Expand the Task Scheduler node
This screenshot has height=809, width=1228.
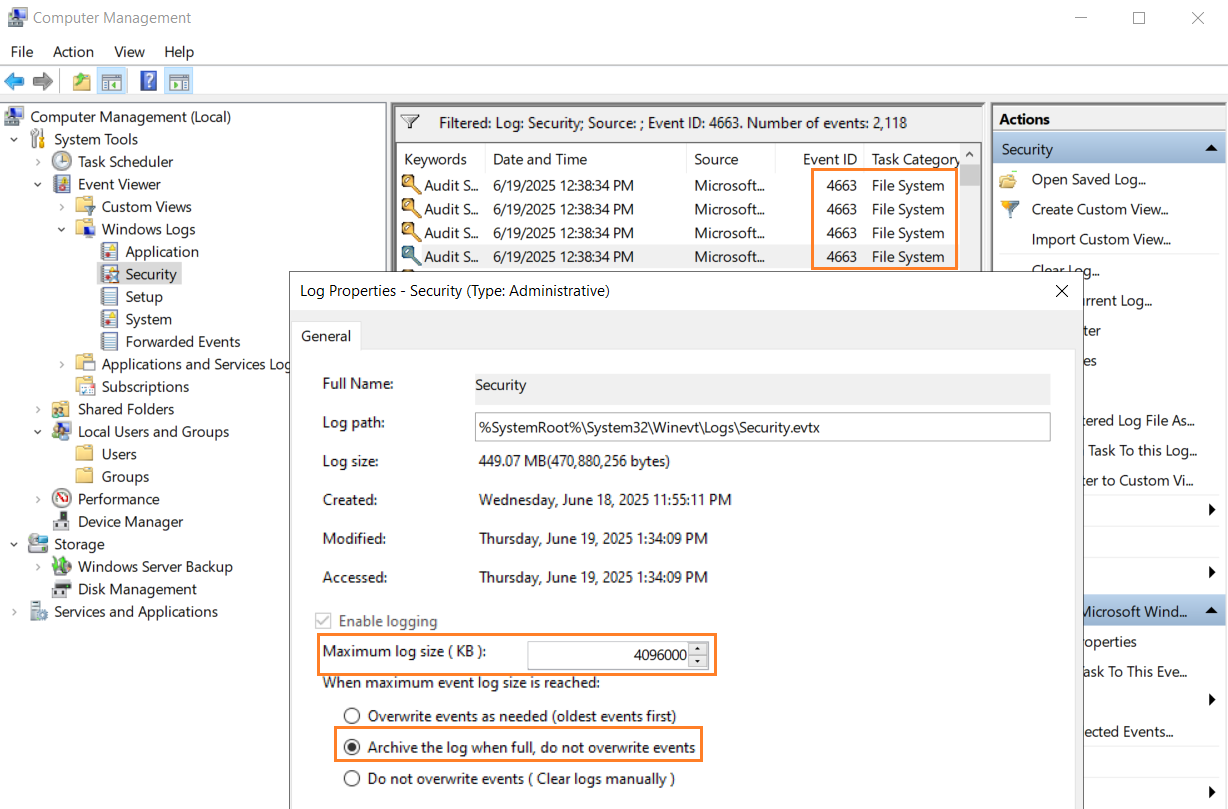pos(38,161)
